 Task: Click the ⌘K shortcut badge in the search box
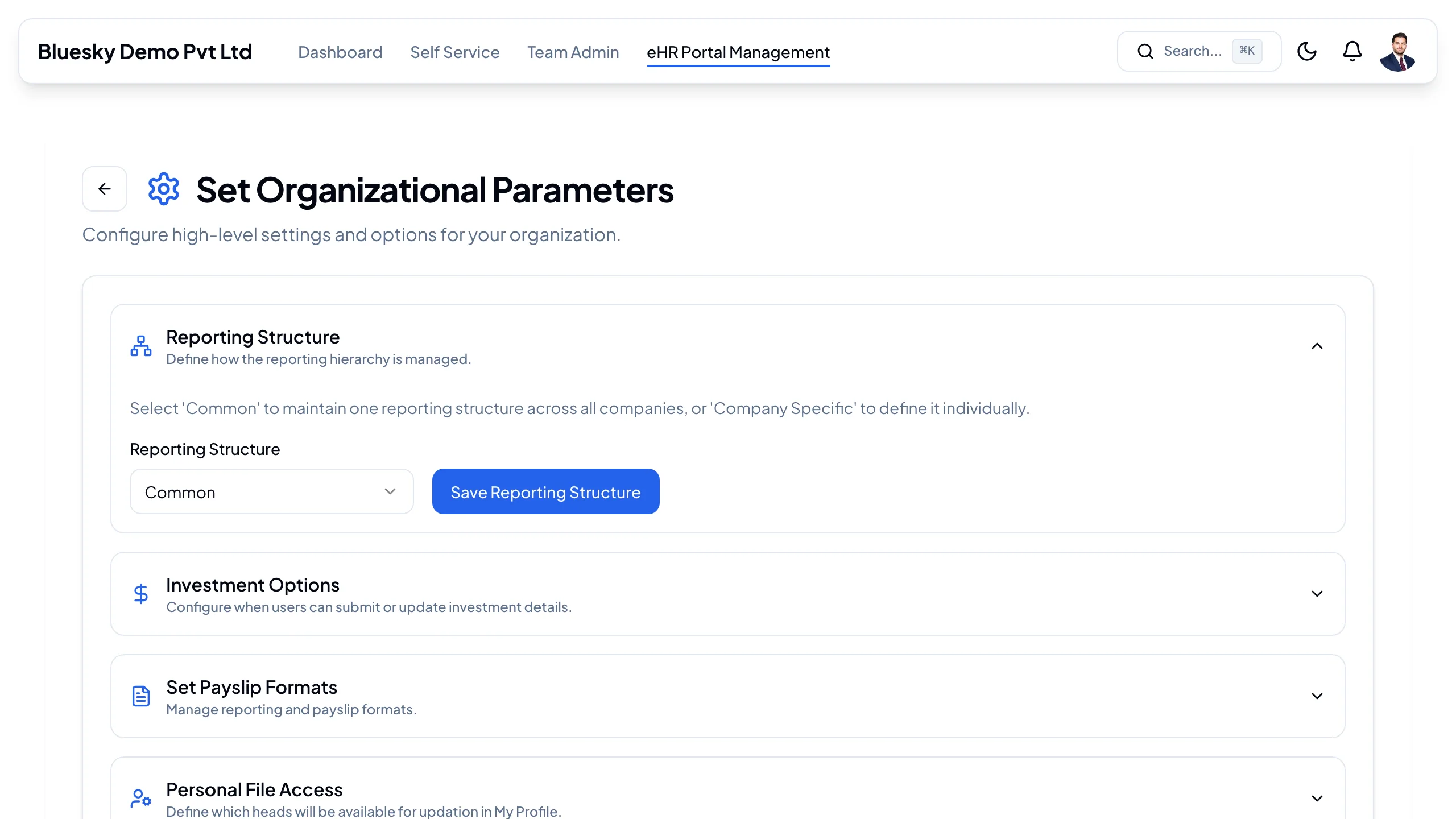pyautogui.click(x=1247, y=51)
